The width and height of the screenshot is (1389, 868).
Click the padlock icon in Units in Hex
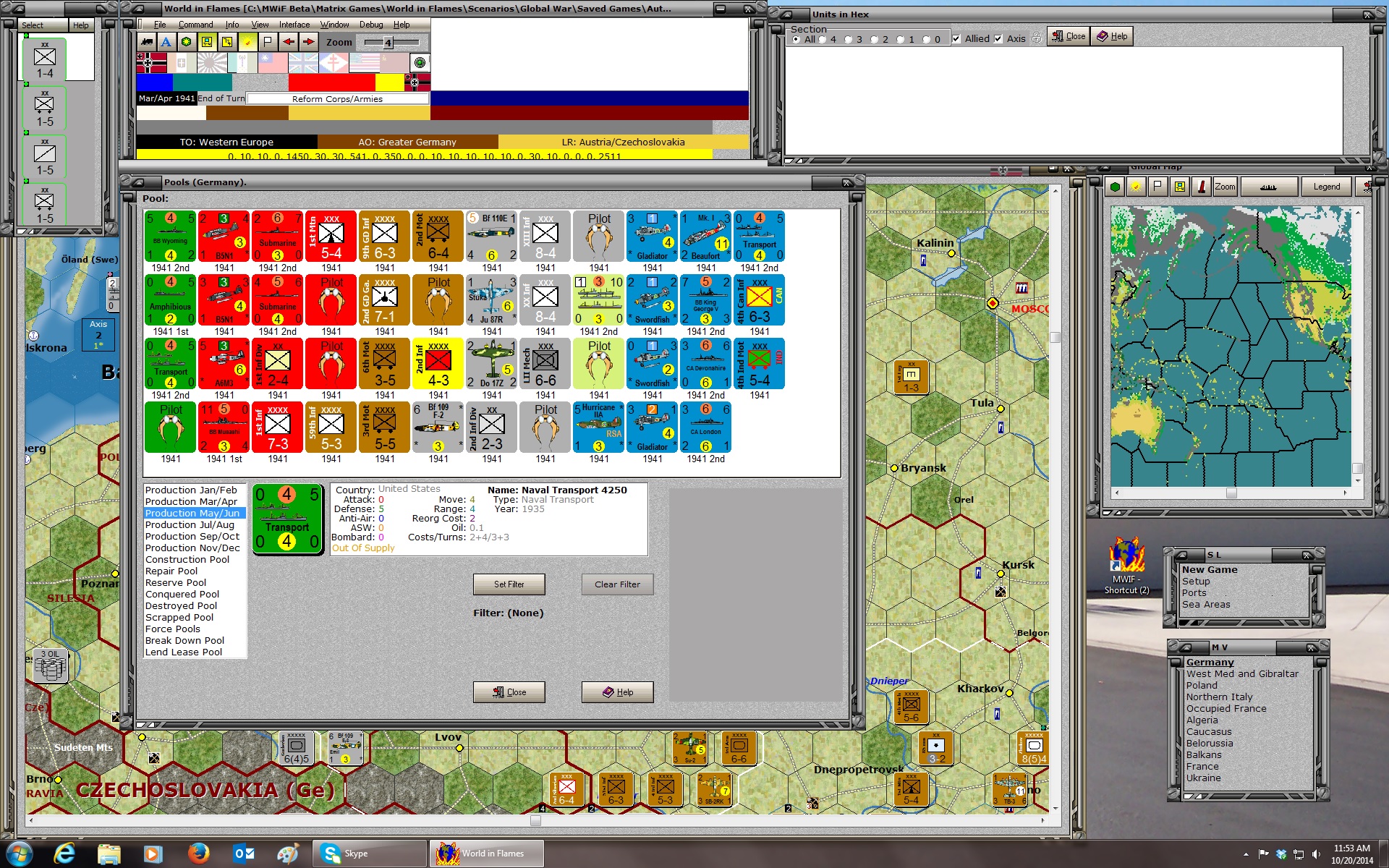click(1037, 38)
